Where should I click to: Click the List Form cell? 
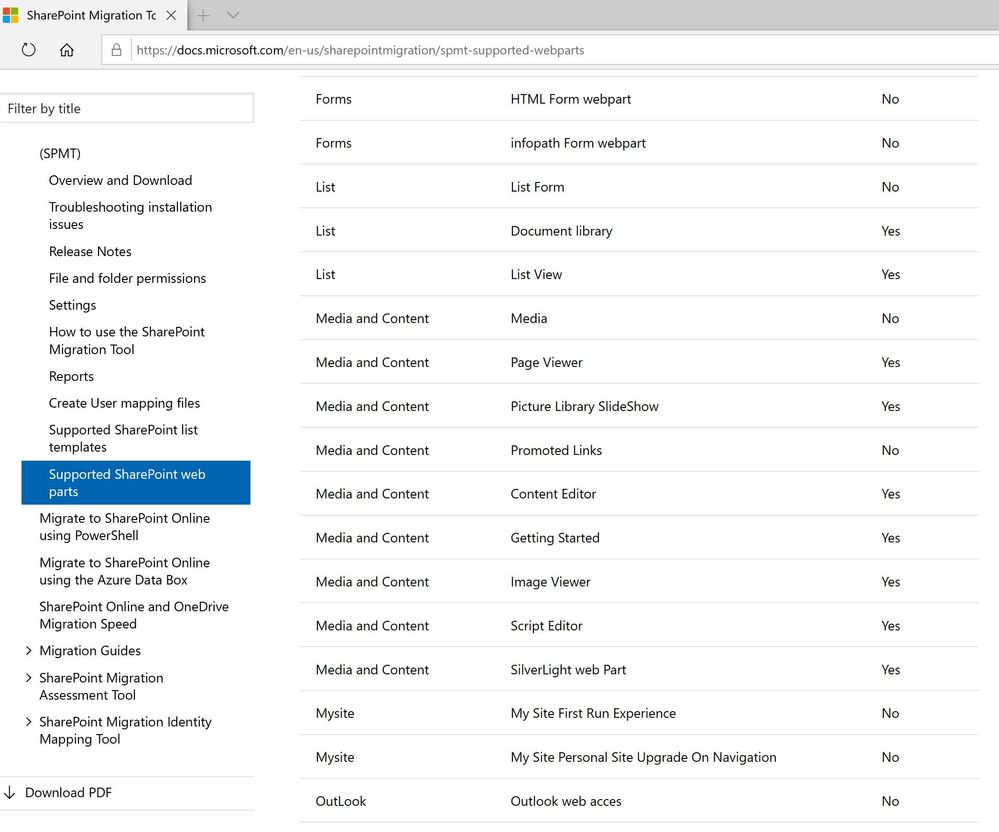[x=537, y=187]
